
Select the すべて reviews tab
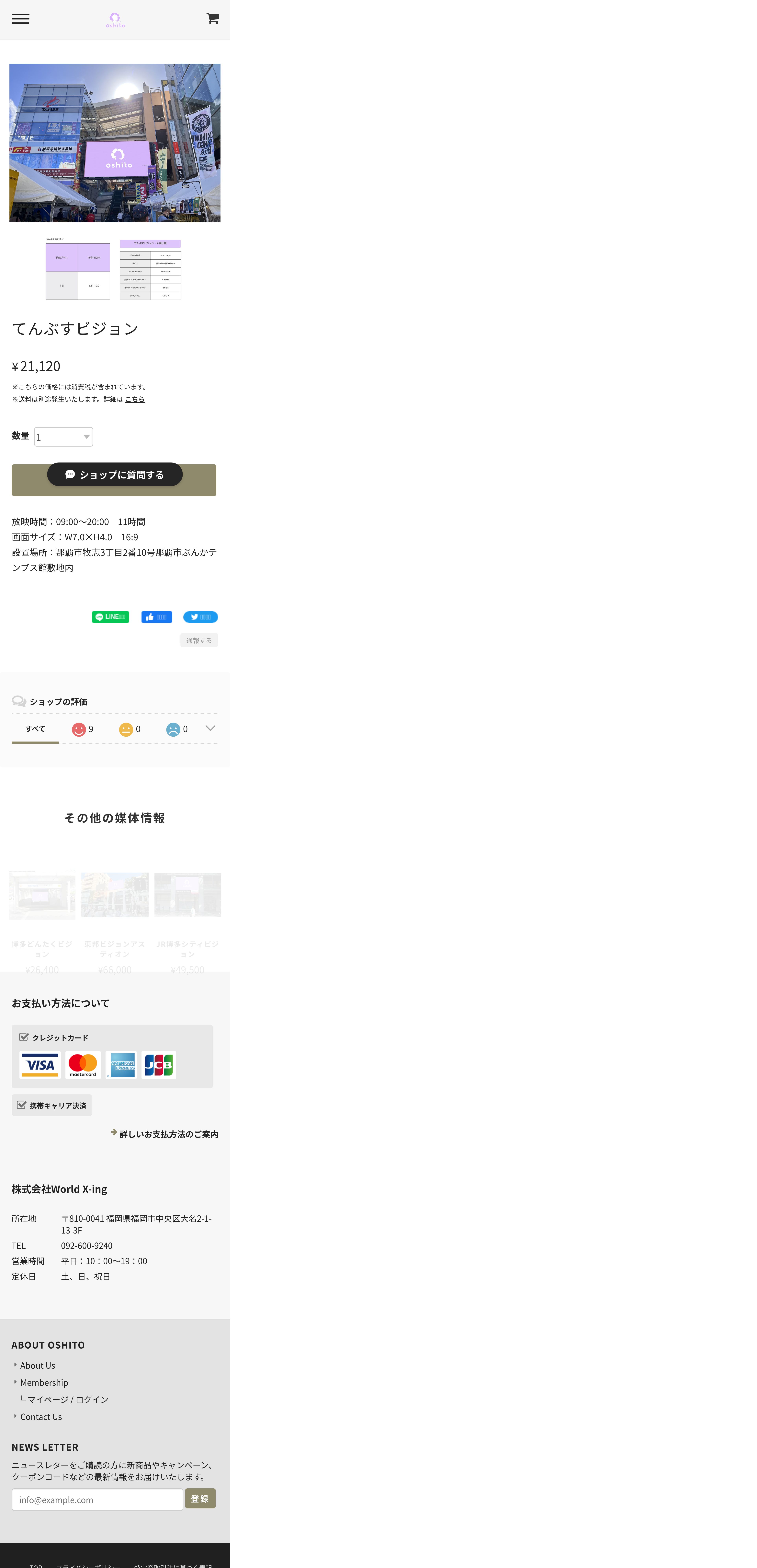pyautogui.click(x=35, y=729)
